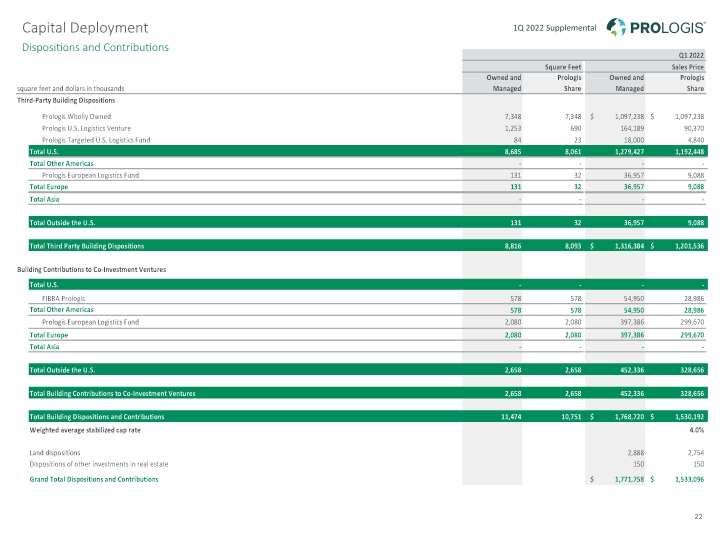
Task: Click the 397,386 value in Total Europe row
Action: click(x=632, y=335)
